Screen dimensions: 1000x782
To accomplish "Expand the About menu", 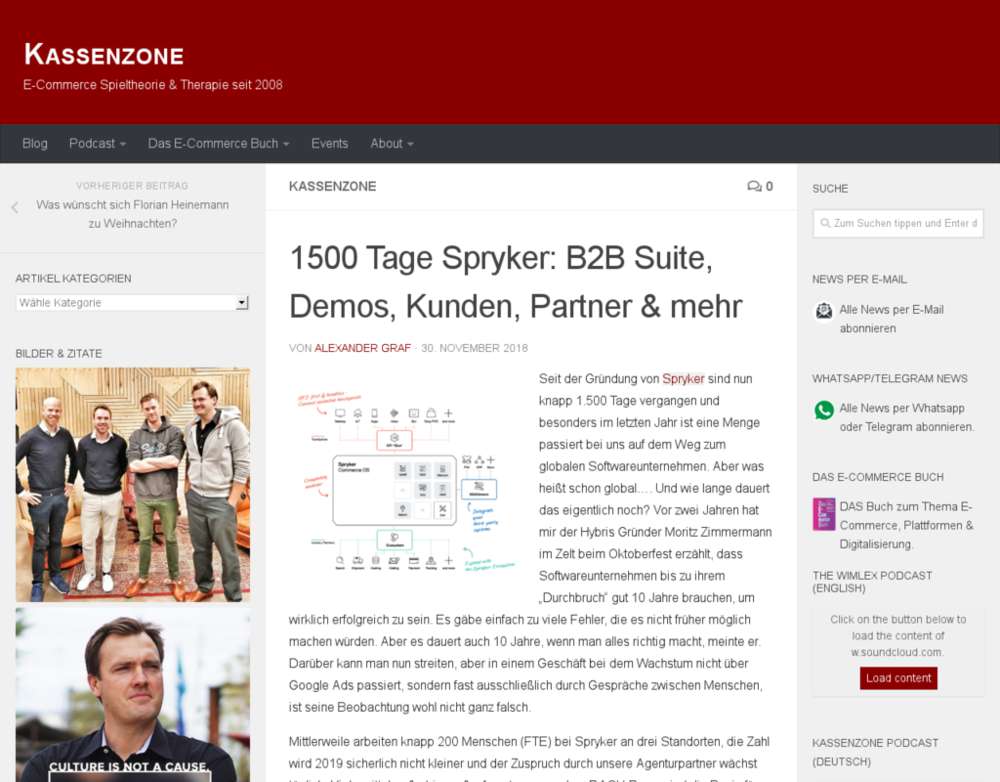I will pyautogui.click(x=392, y=144).
